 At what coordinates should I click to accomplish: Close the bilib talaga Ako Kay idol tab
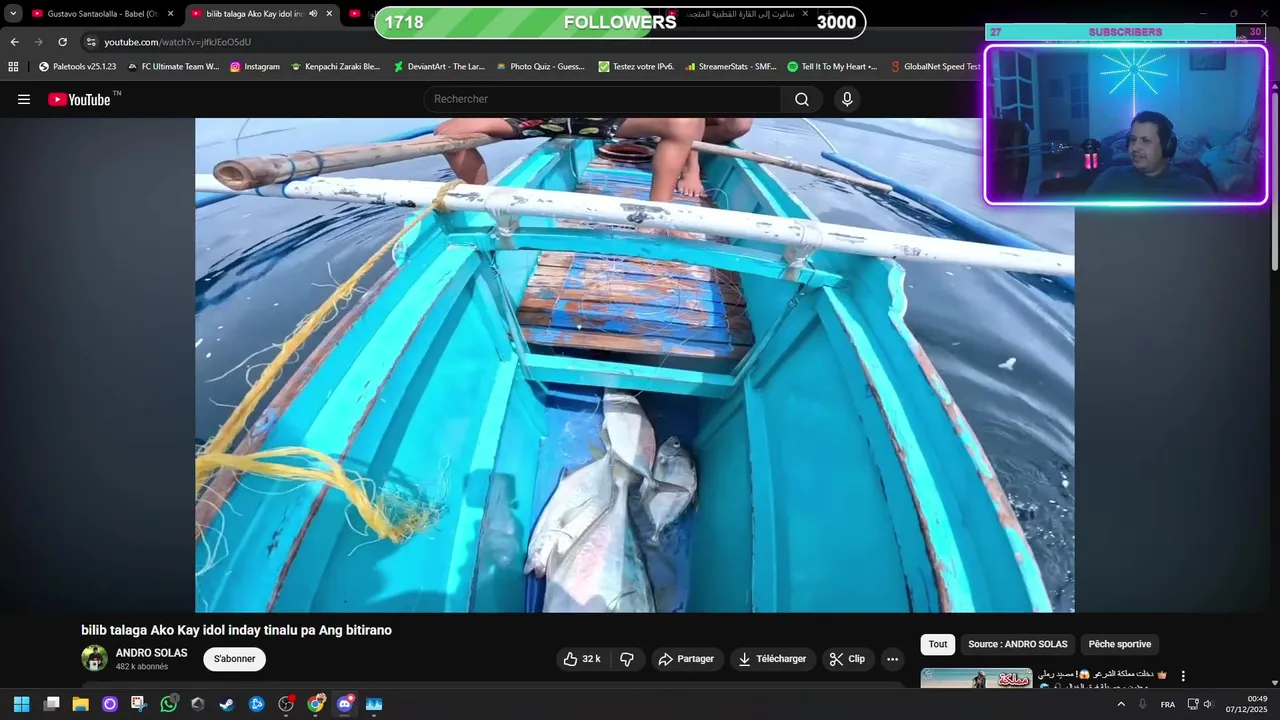pyautogui.click(x=329, y=14)
